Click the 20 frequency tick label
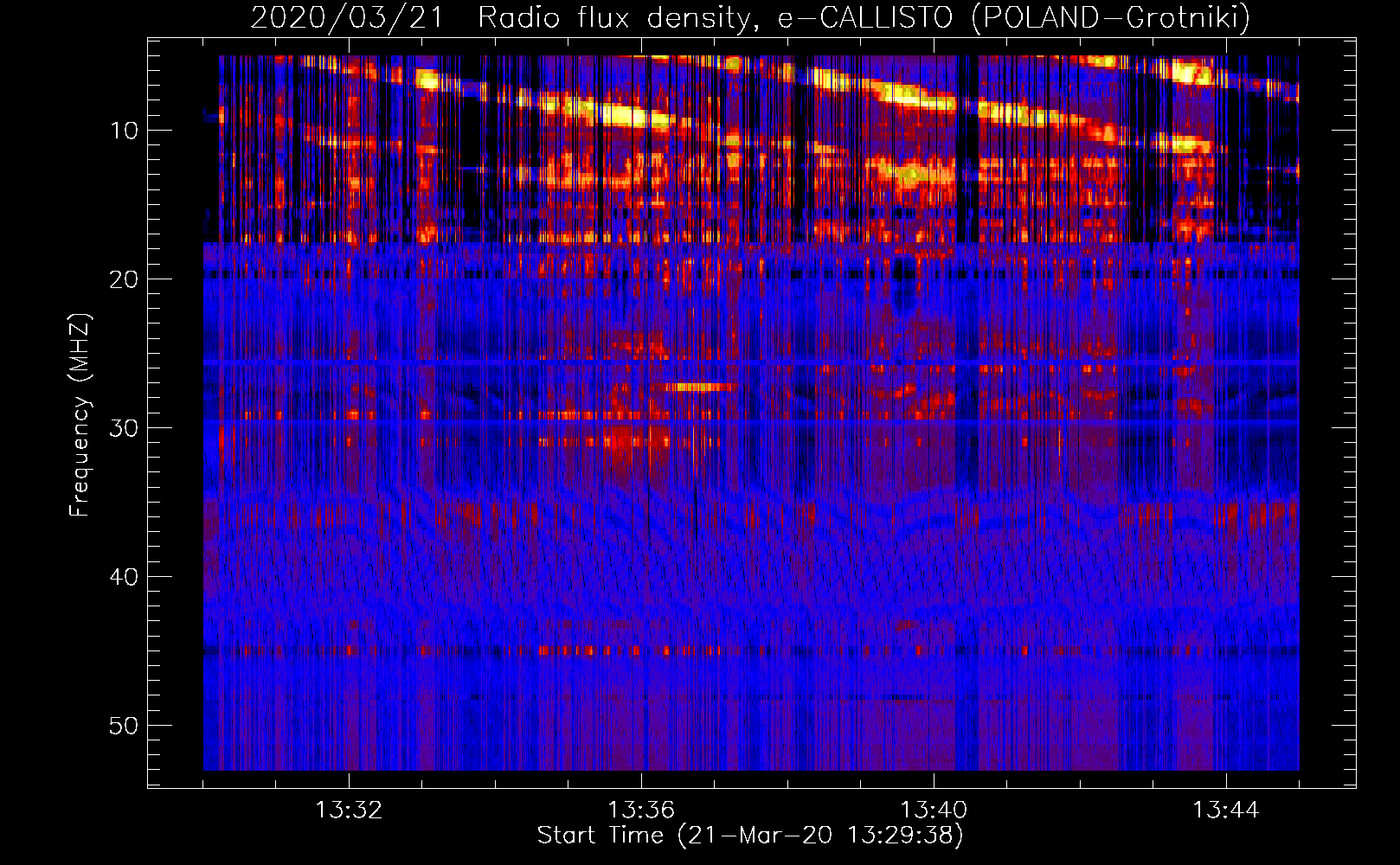This screenshot has width=1400, height=865. click(x=125, y=279)
